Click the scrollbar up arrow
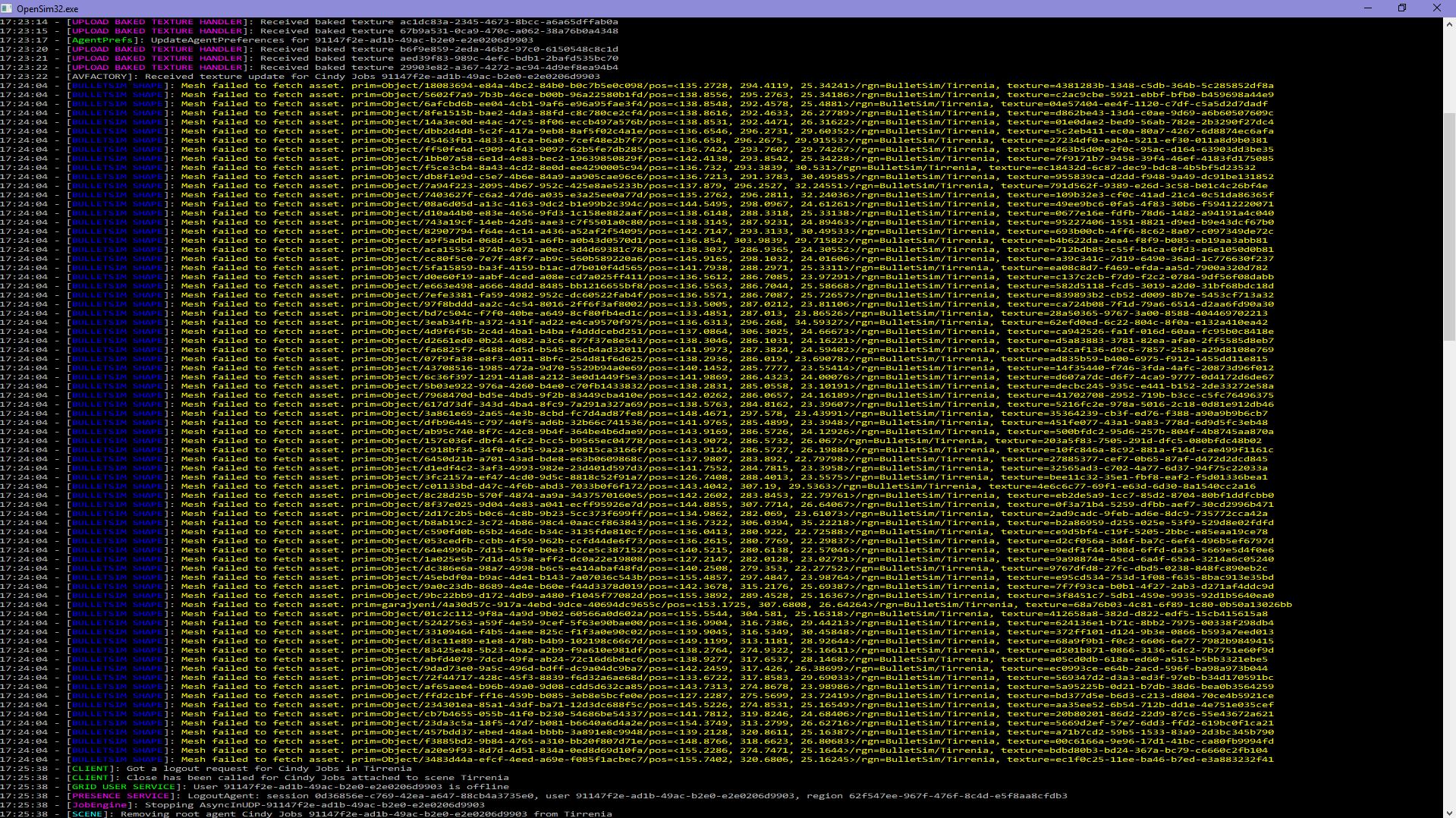The height and width of the screenshot is (818, 1456). pos(1448,24)
